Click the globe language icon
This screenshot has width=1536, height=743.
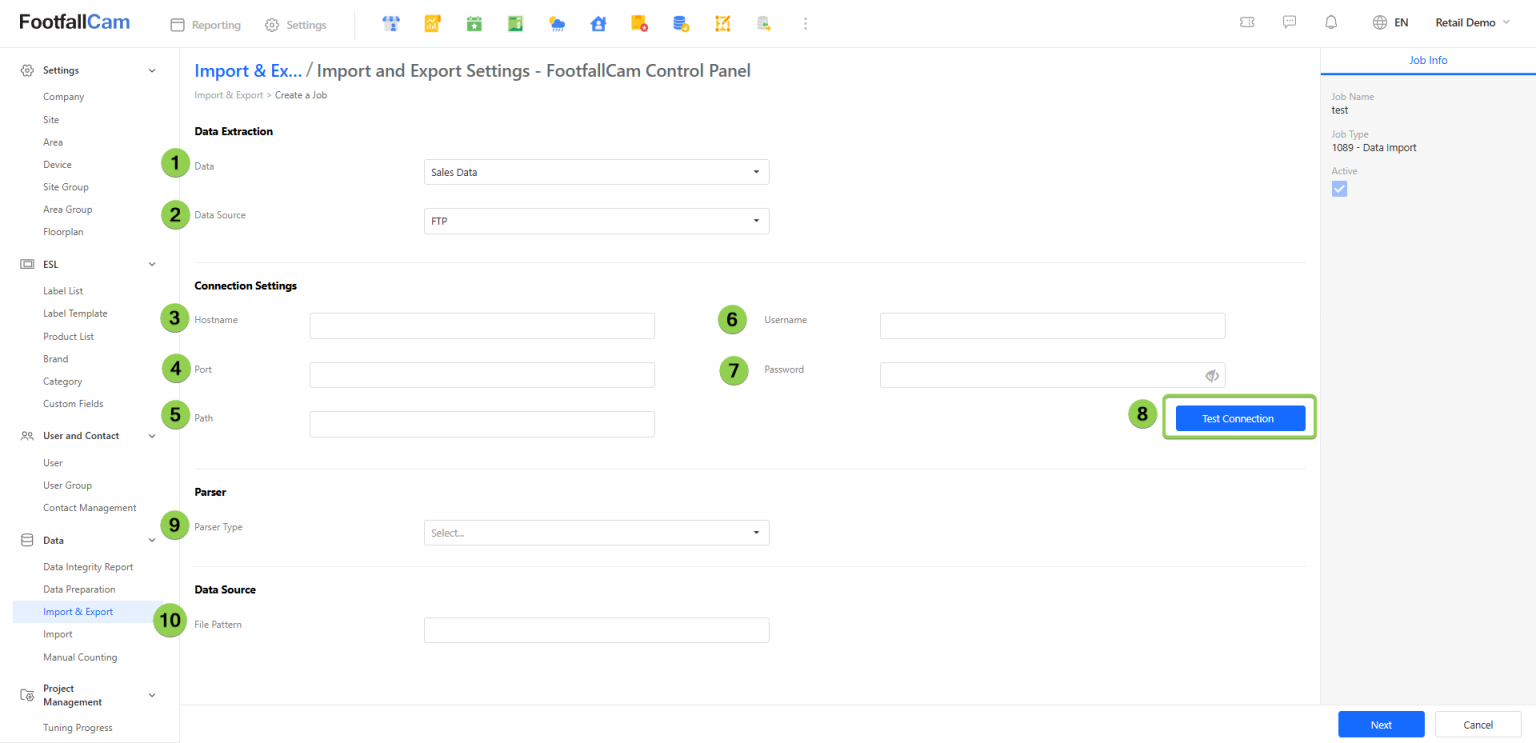(1380, 23)
